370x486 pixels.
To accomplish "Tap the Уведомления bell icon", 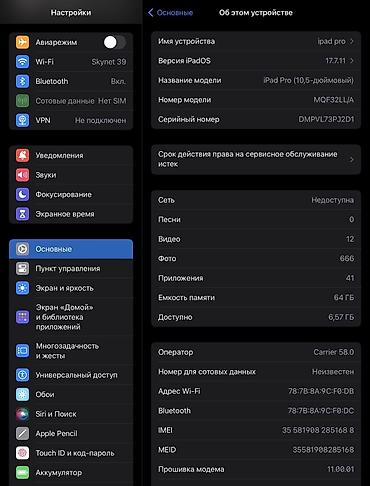I will pyautogui.click(x=22, y=155).
